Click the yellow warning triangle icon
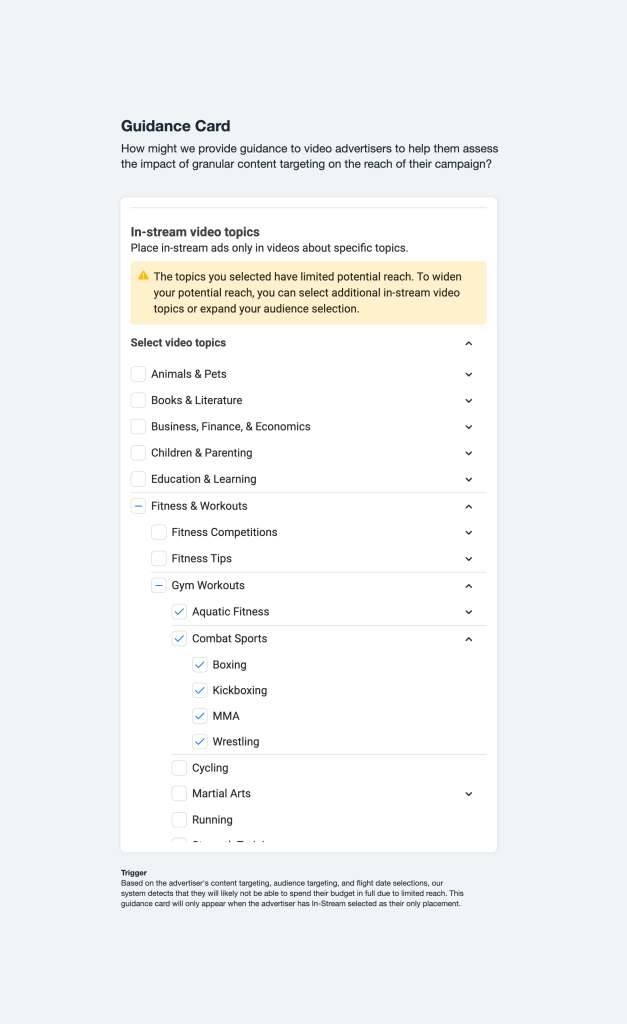The image size is (627, 1024). (x=144, y=276)
